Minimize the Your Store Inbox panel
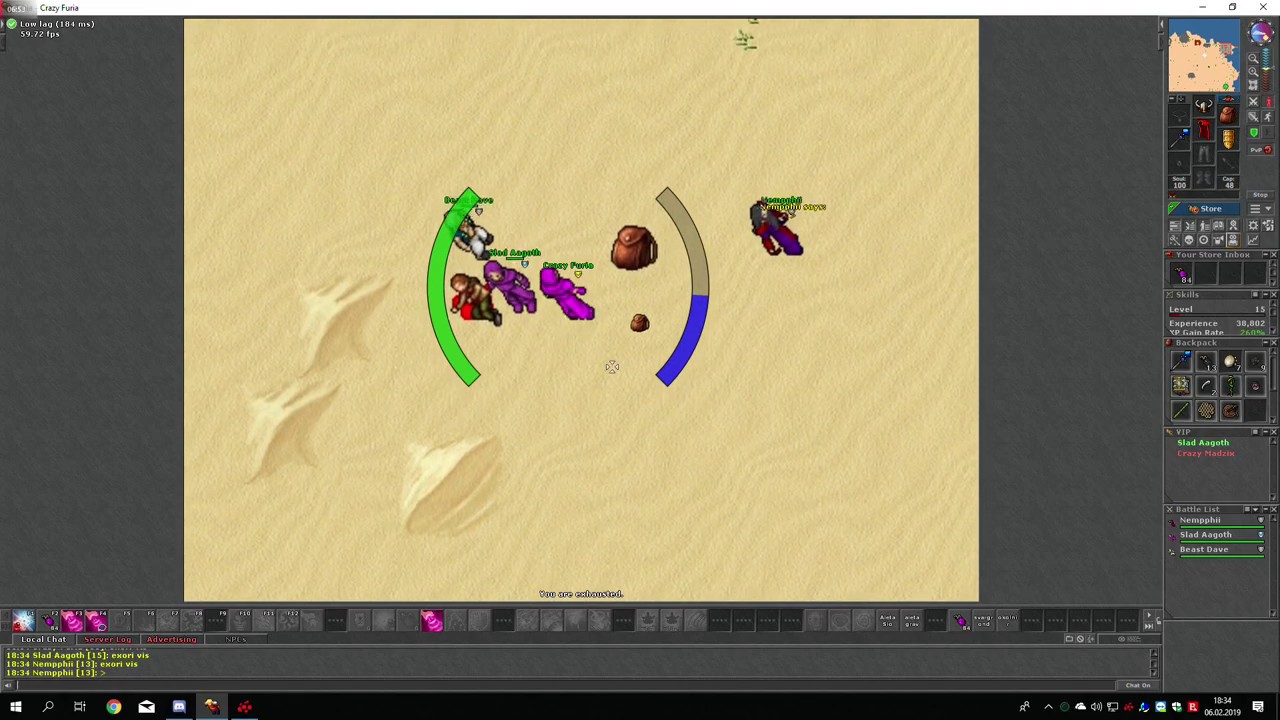This screenshot has width=1280, height=720. click(1264, 255)
